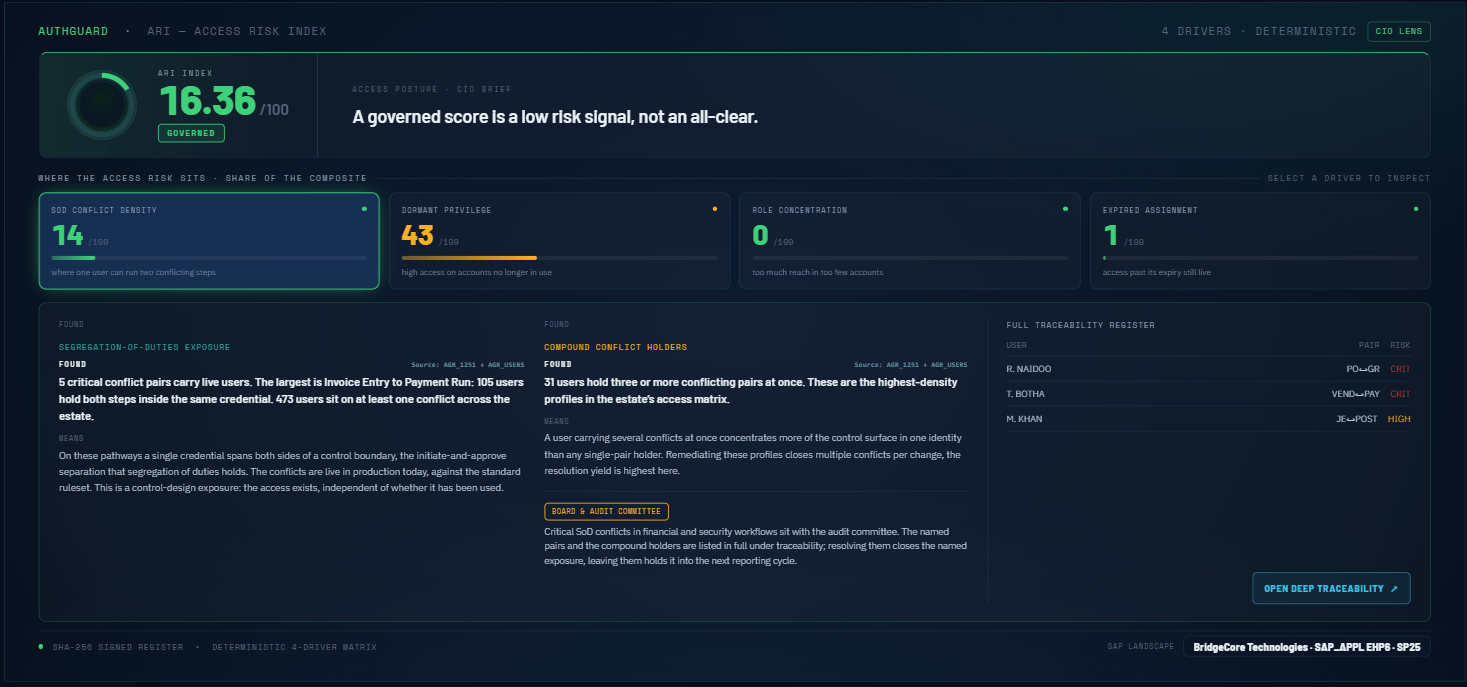Click the Governed status badge
Image resolution: width=1467 pixels, height=687 pixels.
tap(191, 133)
